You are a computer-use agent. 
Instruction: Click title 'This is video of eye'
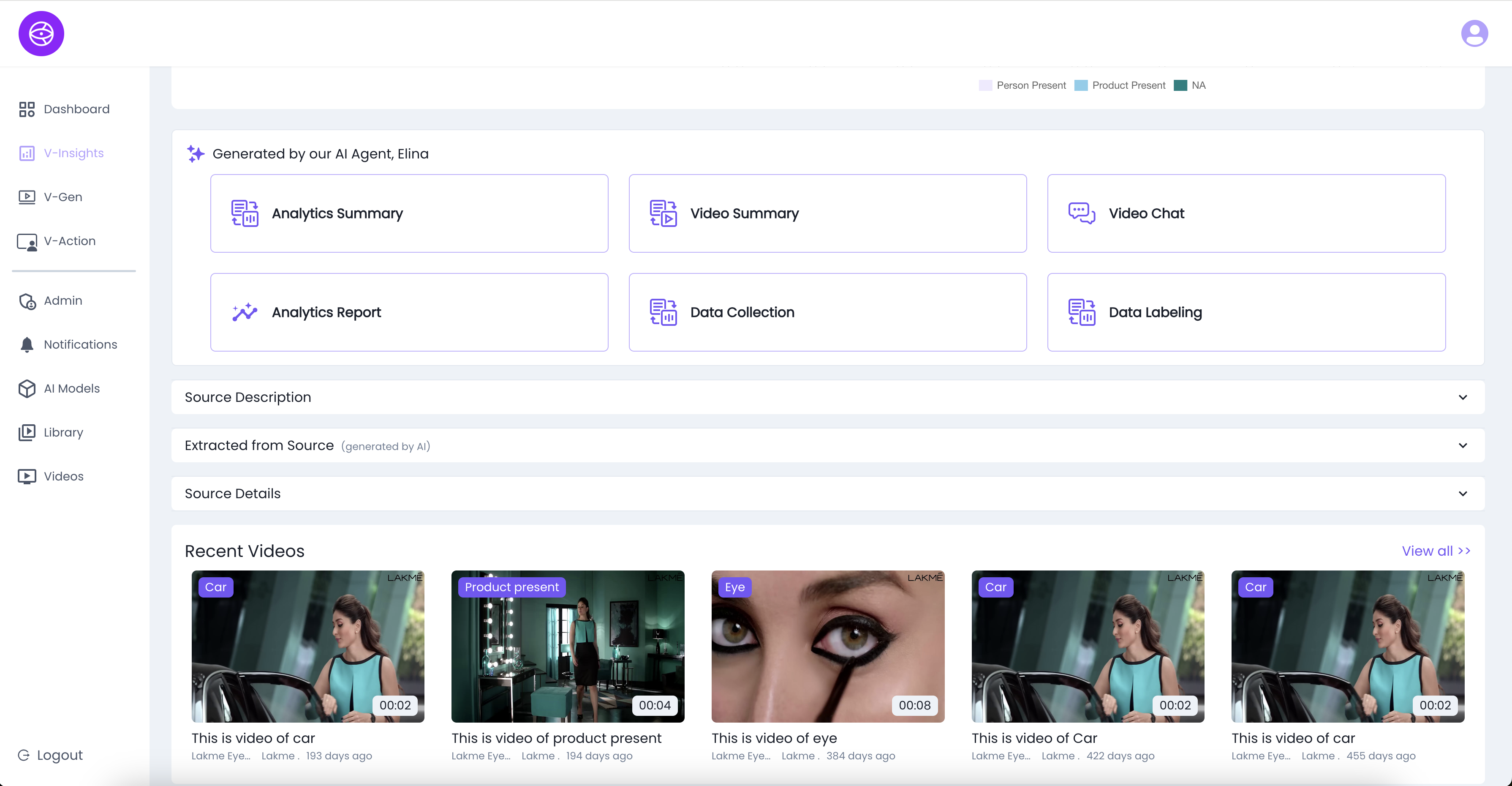point(774,738)
